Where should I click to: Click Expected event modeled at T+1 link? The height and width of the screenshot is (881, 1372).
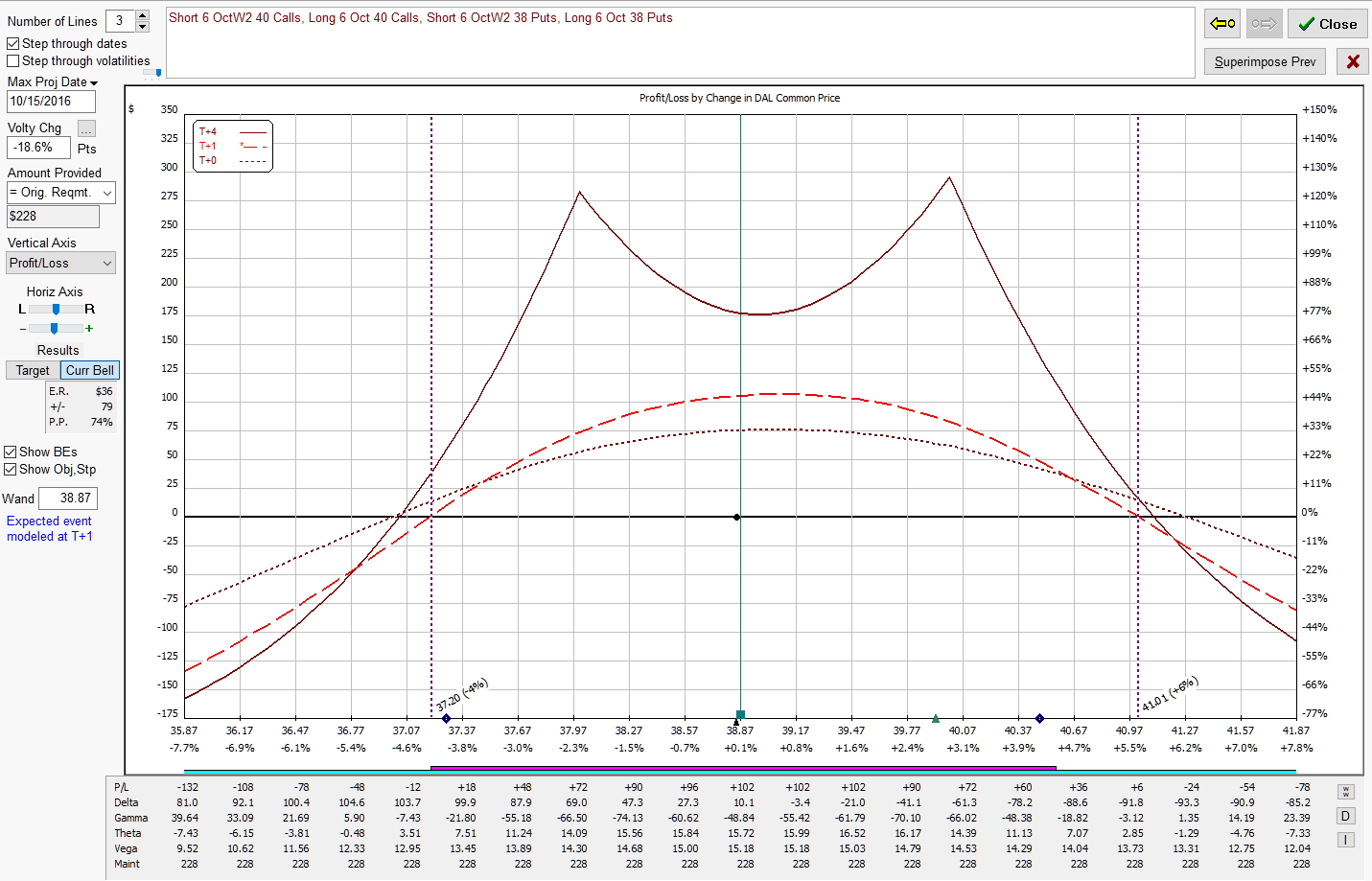click(x=50, y=529)
